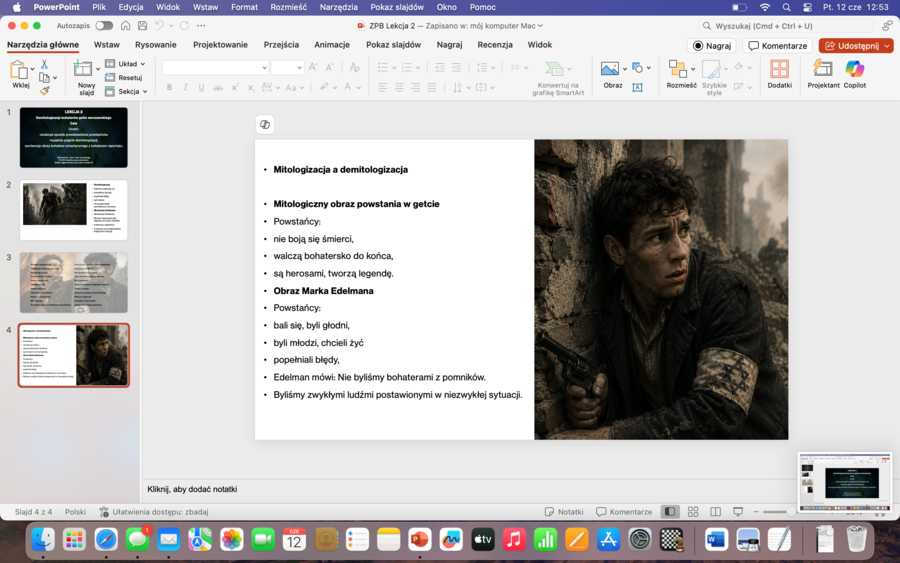Open the Obraz dropdown arrow
The width and height of the screenshot is (900, 563).
624,69
